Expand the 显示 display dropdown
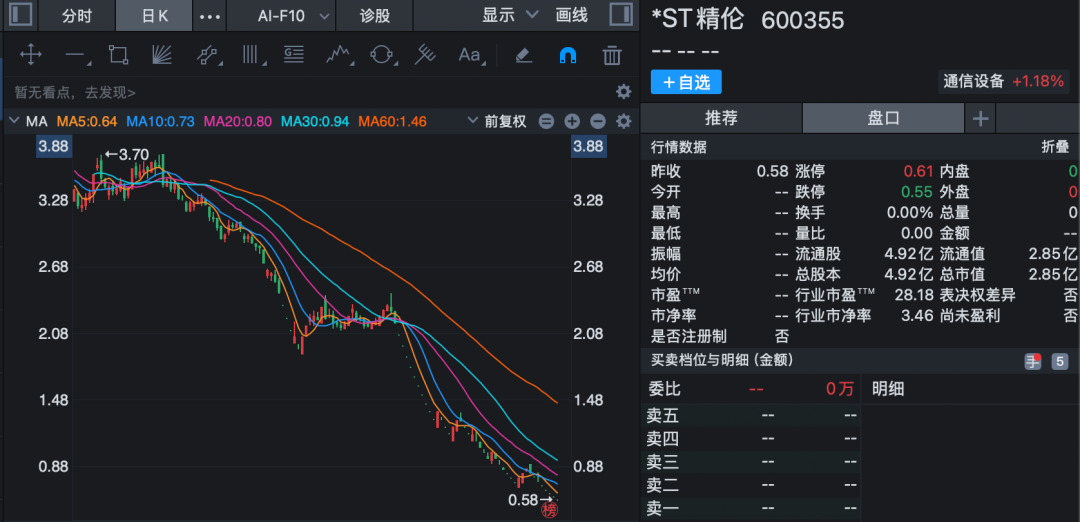Screen dimensions: 1080x522 tap(510, 15)
